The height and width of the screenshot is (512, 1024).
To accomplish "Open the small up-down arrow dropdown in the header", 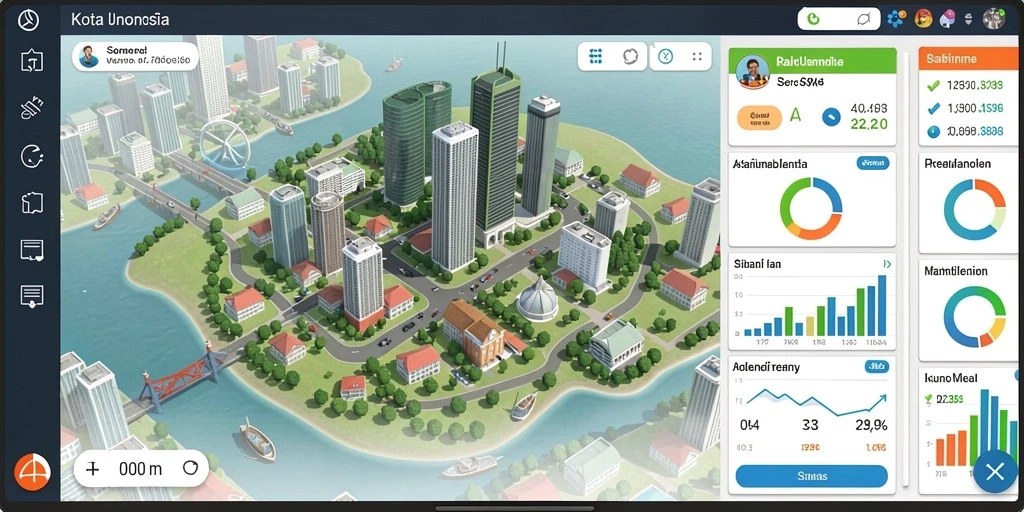I will 968,19.
